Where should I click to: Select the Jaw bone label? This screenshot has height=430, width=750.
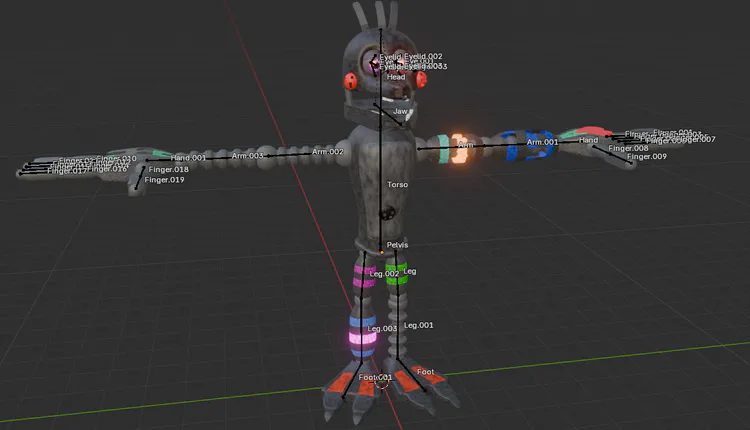pyautogui.click(x=400, y=111)
